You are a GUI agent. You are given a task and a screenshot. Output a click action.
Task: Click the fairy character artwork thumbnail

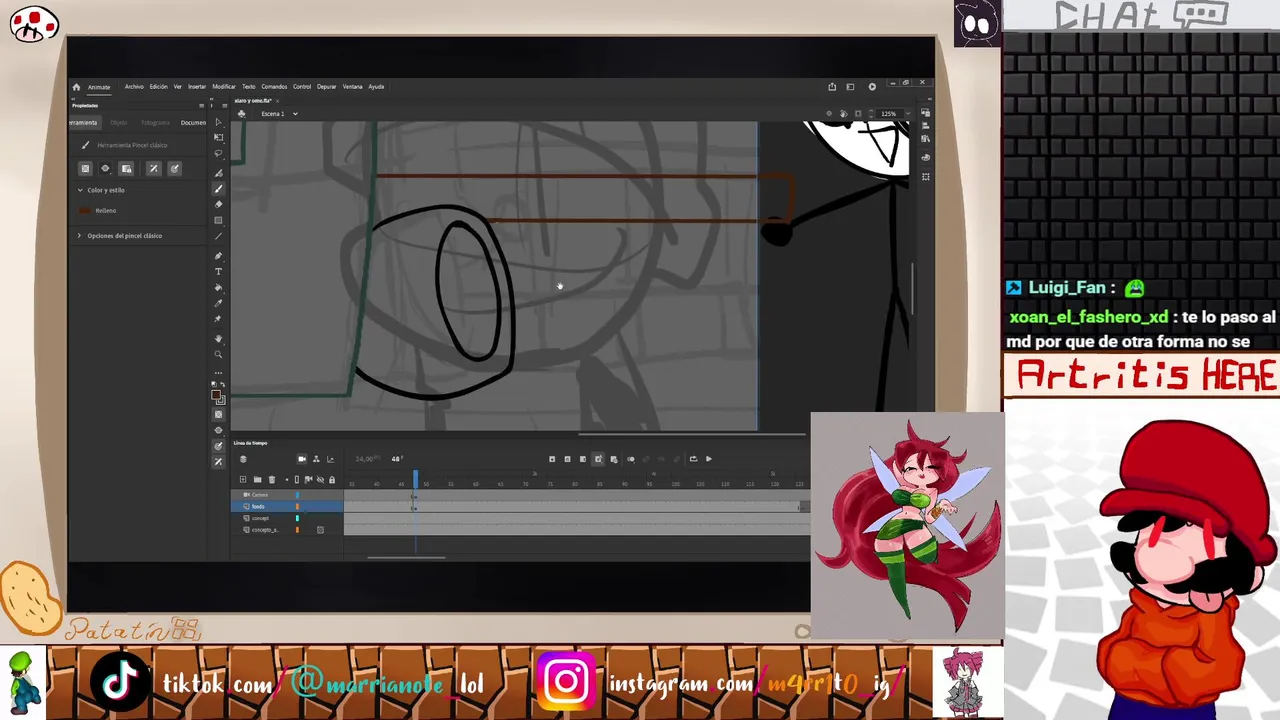coord(907,525)
